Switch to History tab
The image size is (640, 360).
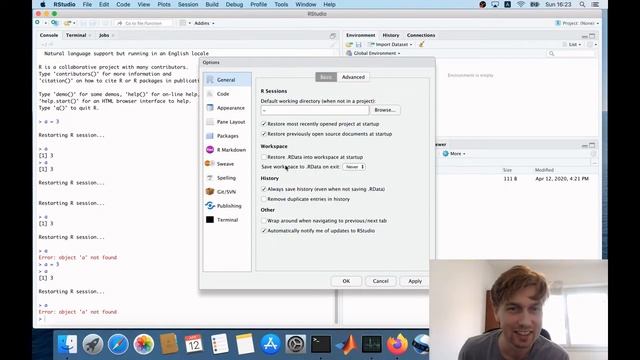tap(391, 35)
